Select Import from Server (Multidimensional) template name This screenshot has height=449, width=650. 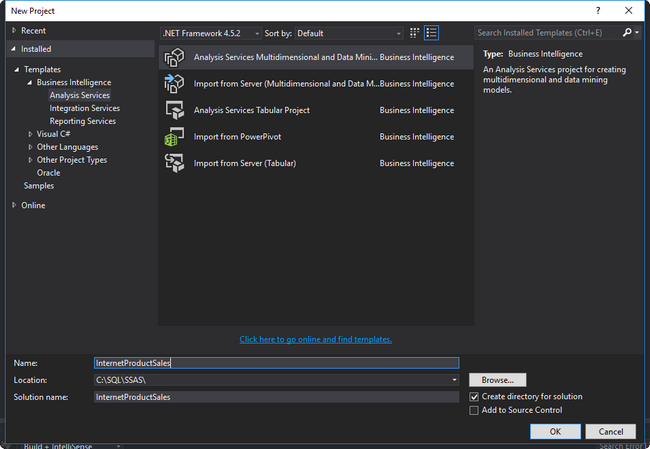pyautogui.click(x=286, y=84)
